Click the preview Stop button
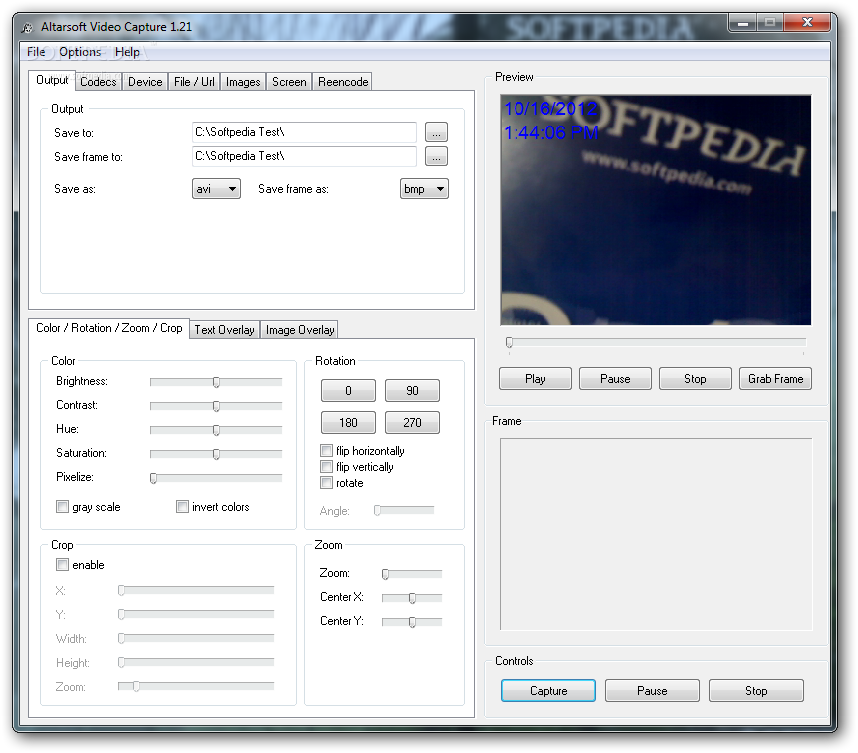The height and width of the screenshot is (753, 858). [x=695, y=379]
